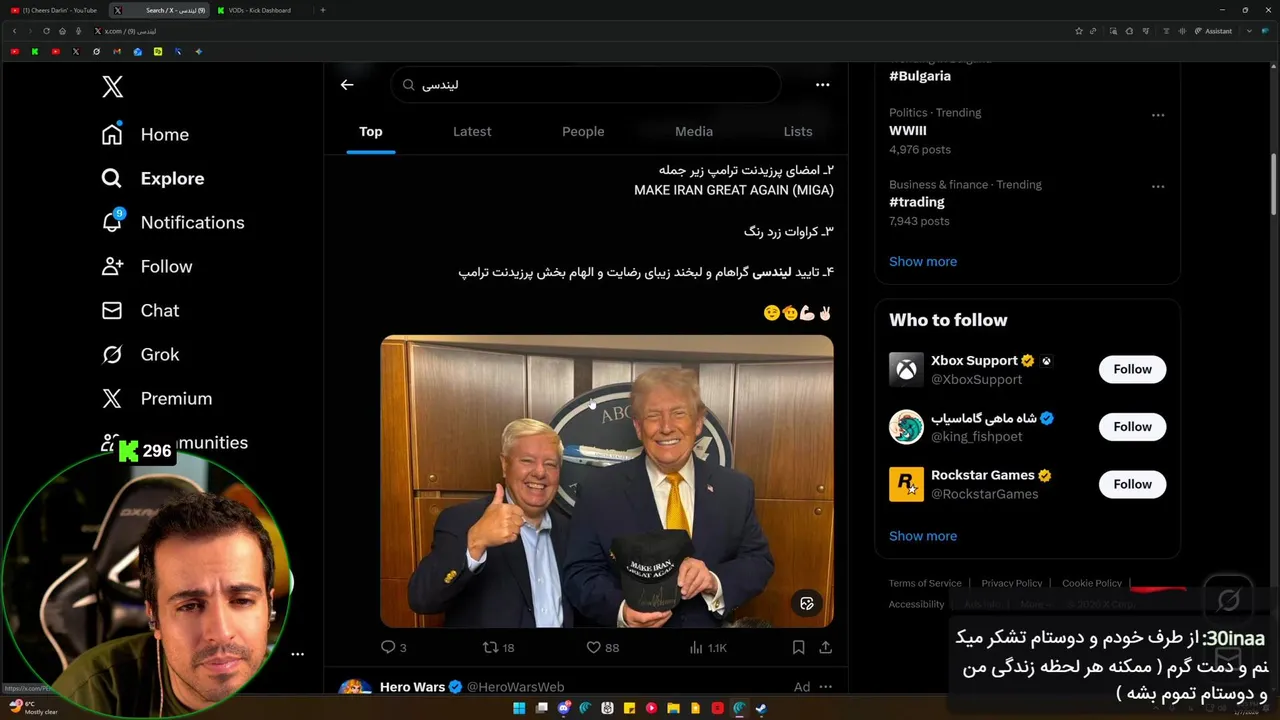Open the search options three-dot menu
Image resolution: width=1280 pixels, height=720 pixels.
pos(822,85)
